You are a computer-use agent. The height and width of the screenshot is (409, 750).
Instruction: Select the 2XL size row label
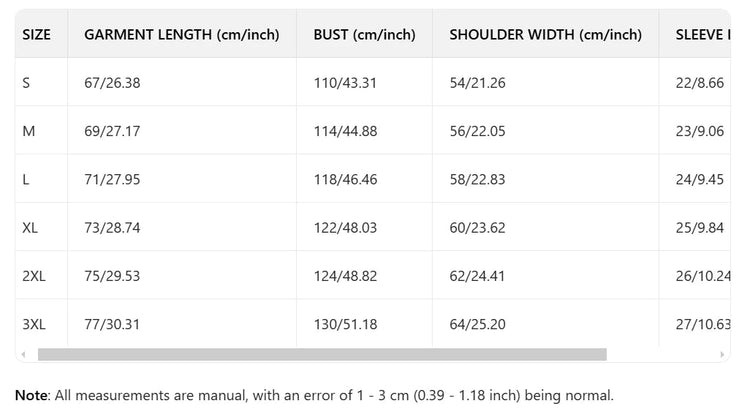(x=34, y=276)
